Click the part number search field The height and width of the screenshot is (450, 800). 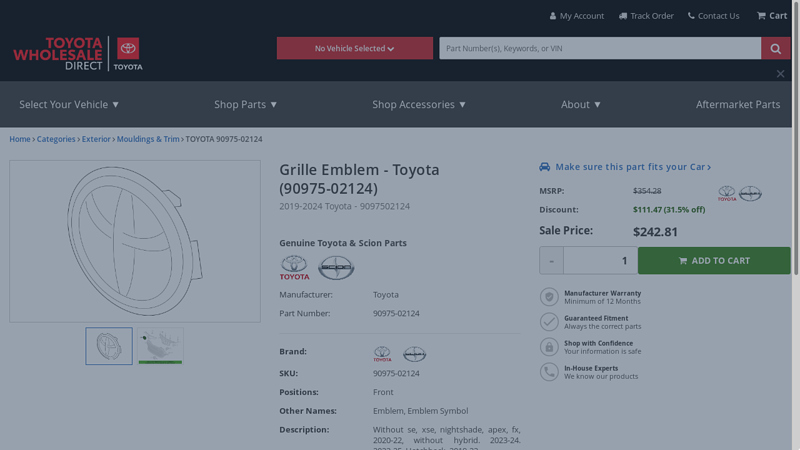(600, 48)
